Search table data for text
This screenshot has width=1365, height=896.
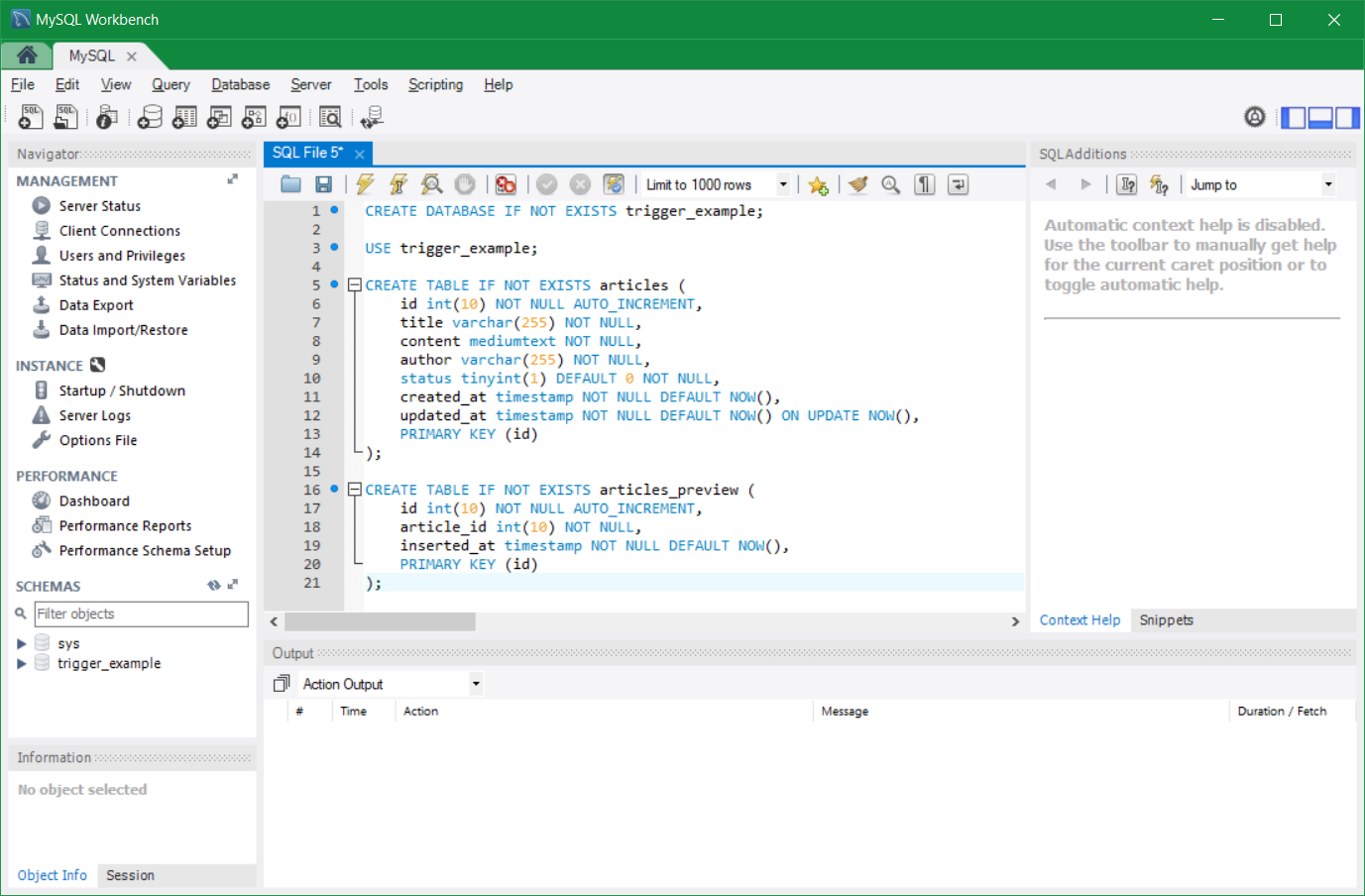(x=330, y=117)
